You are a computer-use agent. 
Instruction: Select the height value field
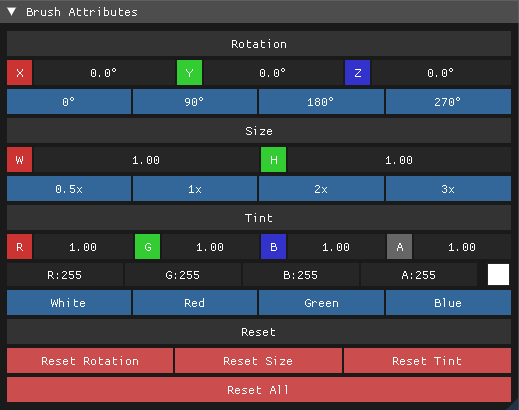tap(399, 160)
